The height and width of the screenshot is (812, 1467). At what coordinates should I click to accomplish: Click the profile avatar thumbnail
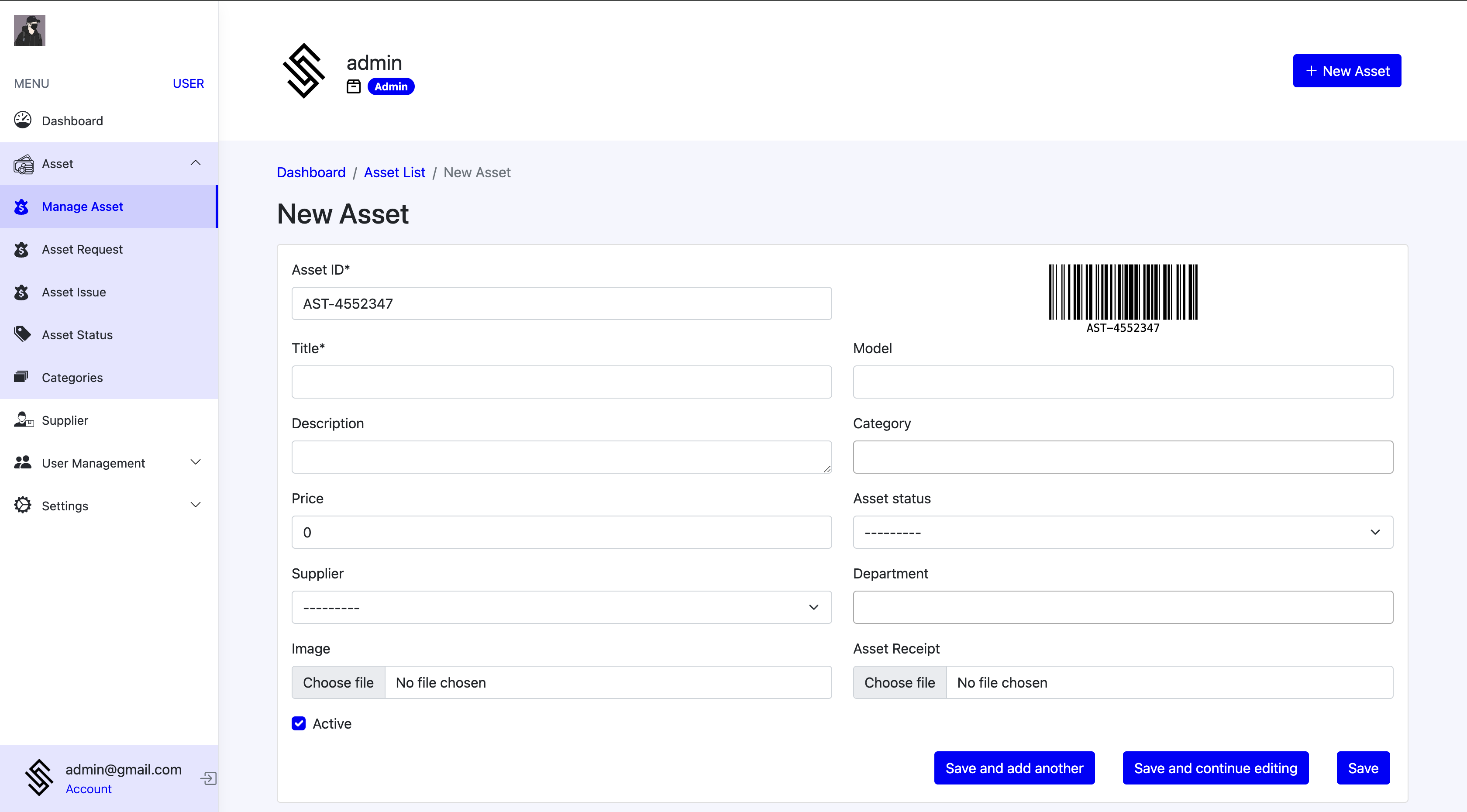[x=30, y=31]
